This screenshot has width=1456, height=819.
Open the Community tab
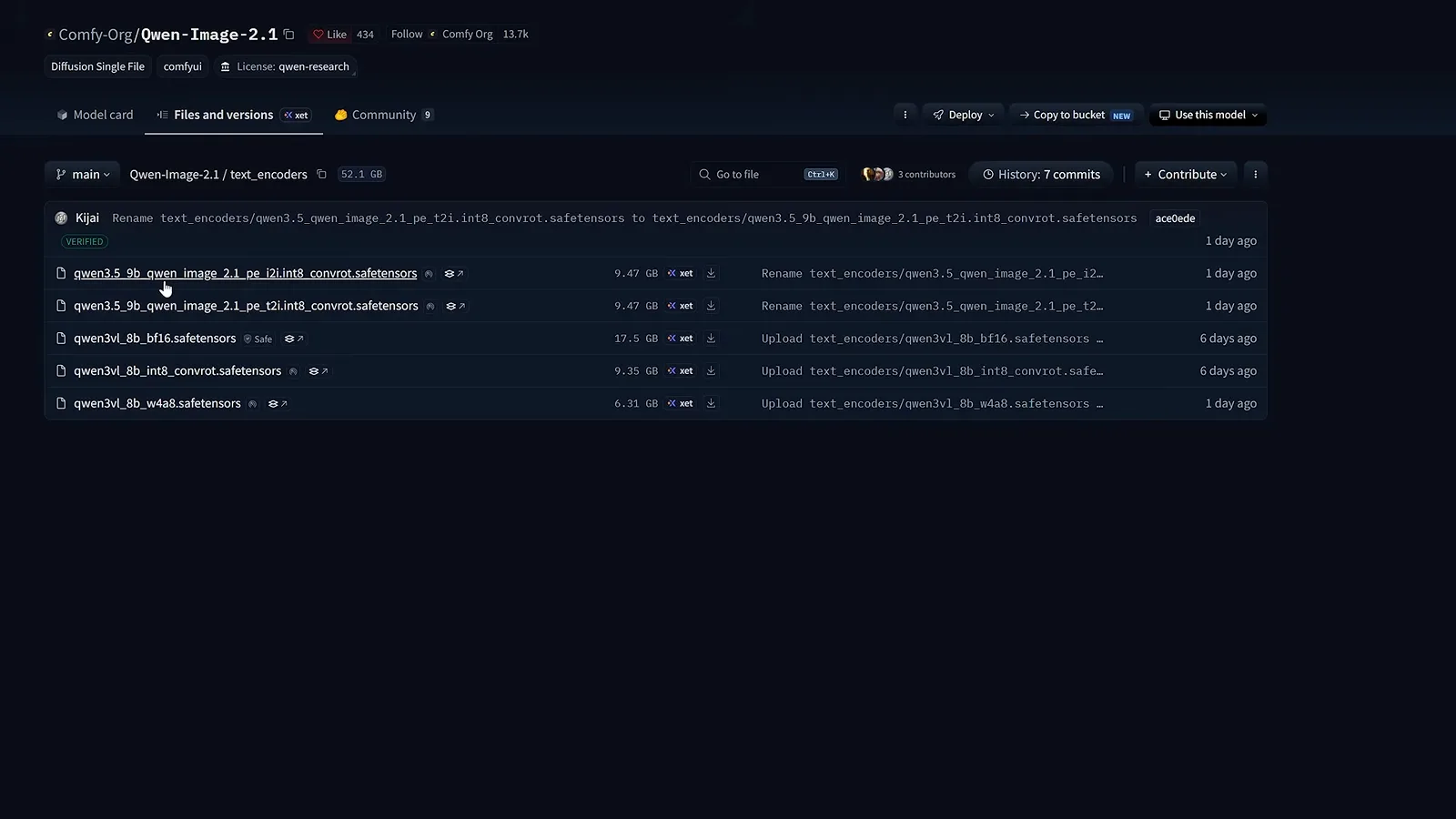pos(383,115)
